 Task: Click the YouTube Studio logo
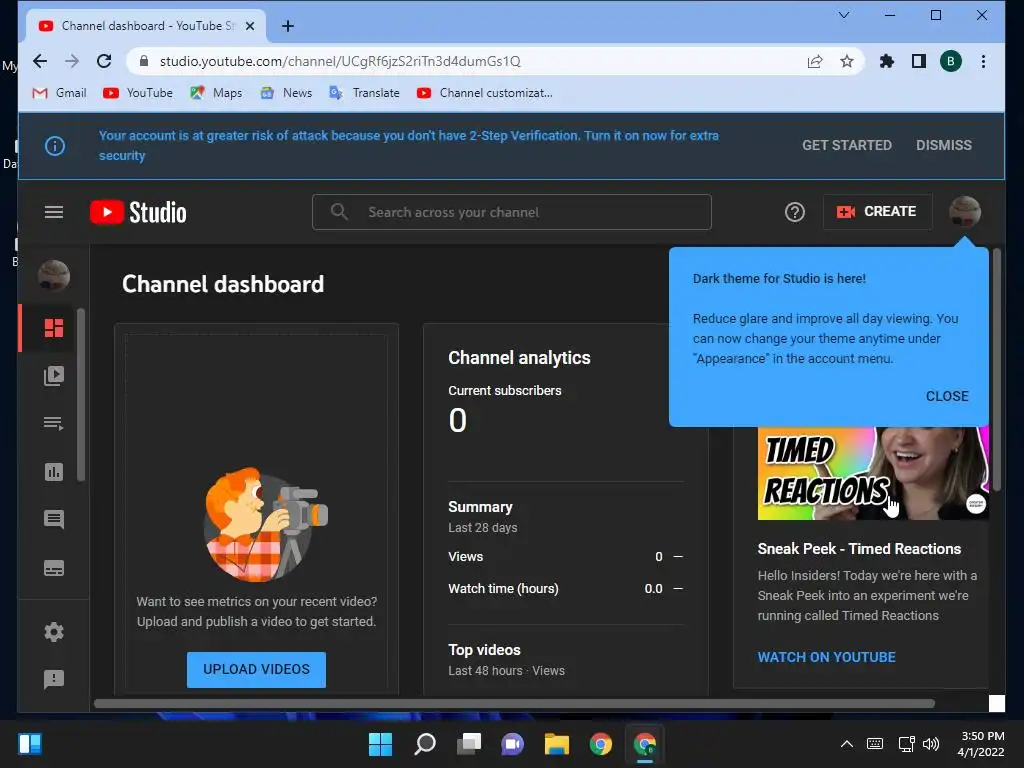(x=138, y=212)
